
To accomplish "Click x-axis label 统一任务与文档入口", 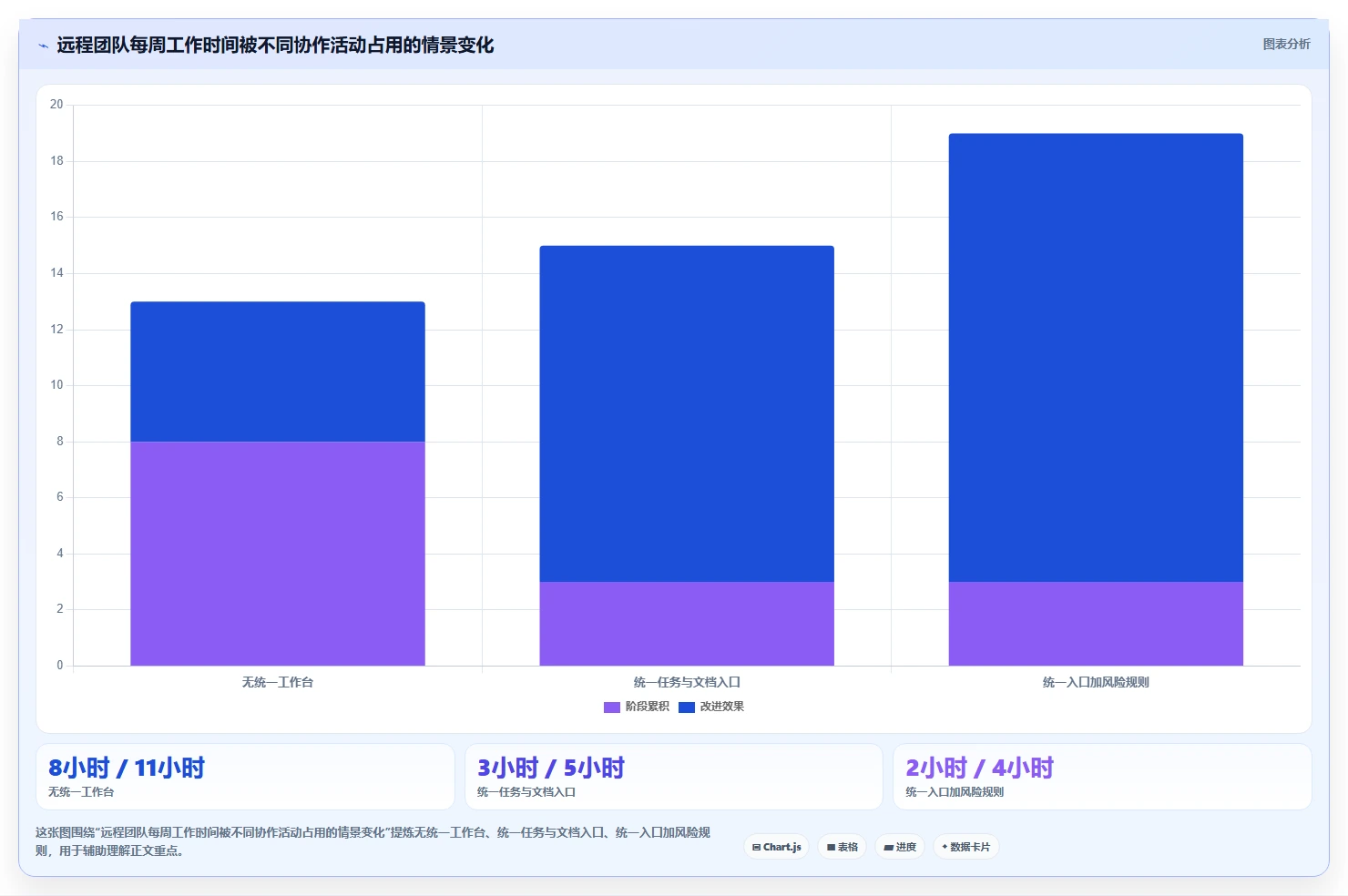I will point(687,682).
